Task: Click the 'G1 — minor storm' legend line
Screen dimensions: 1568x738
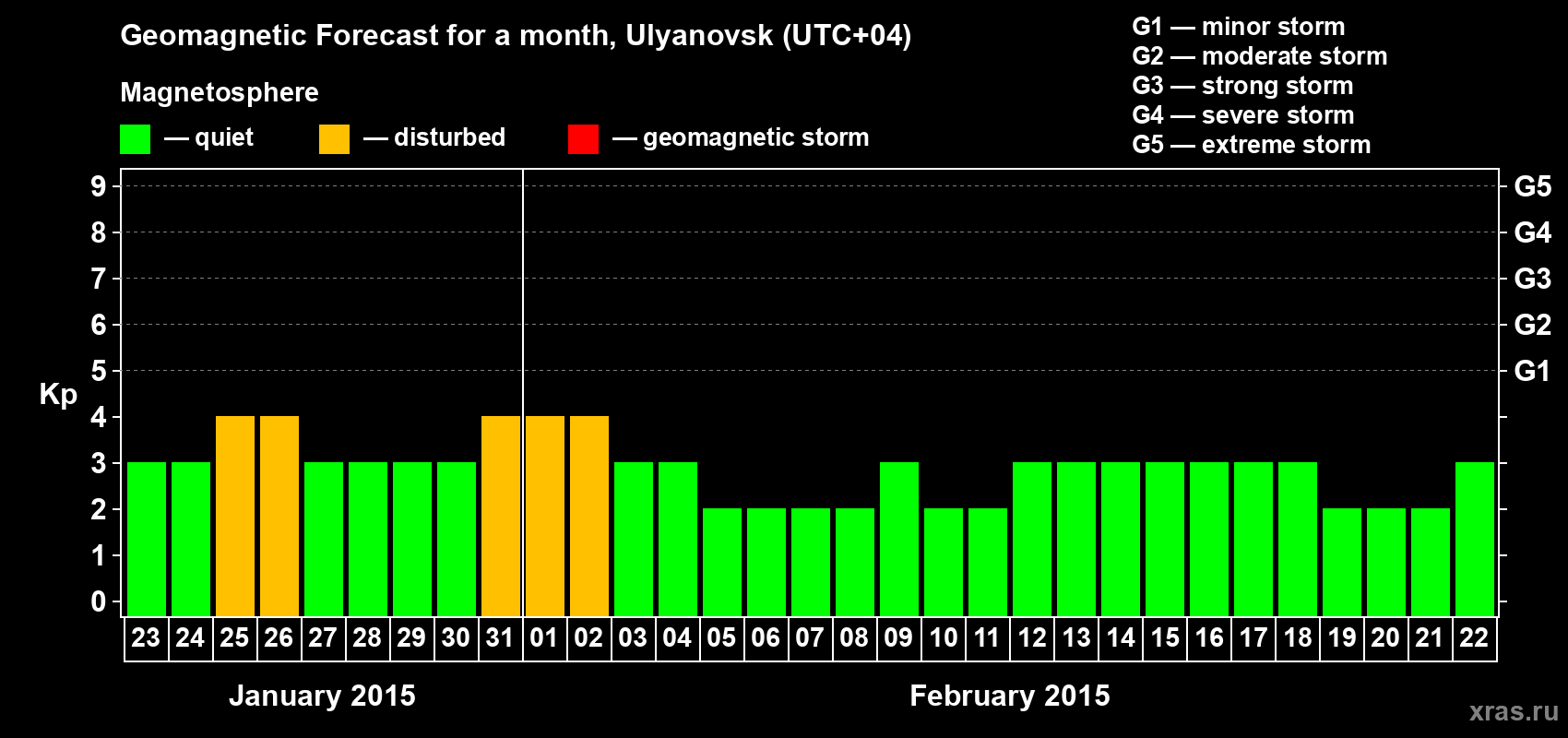Action: click(1239, 27)
